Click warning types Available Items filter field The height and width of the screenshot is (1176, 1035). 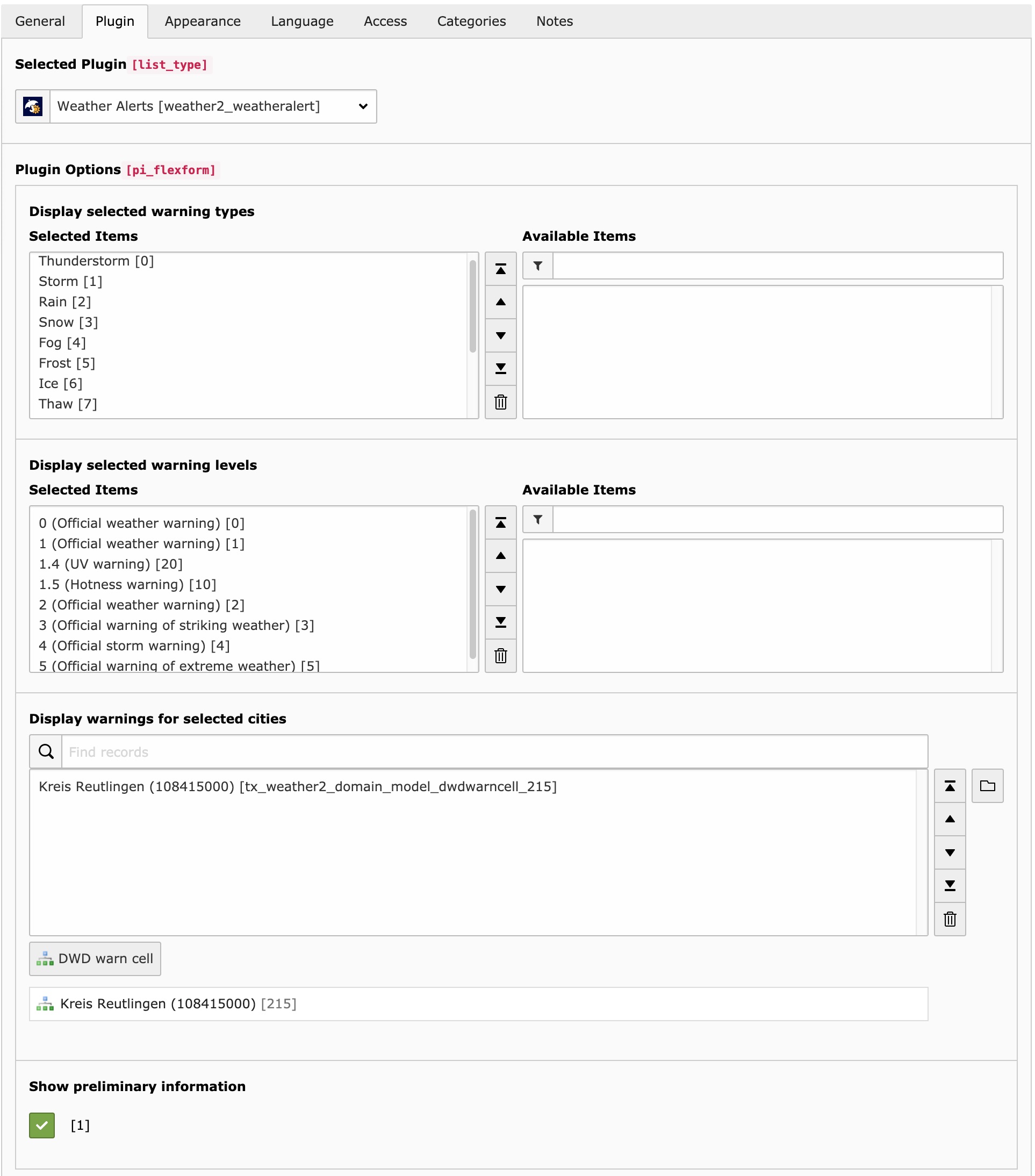(x=777, y=266)
